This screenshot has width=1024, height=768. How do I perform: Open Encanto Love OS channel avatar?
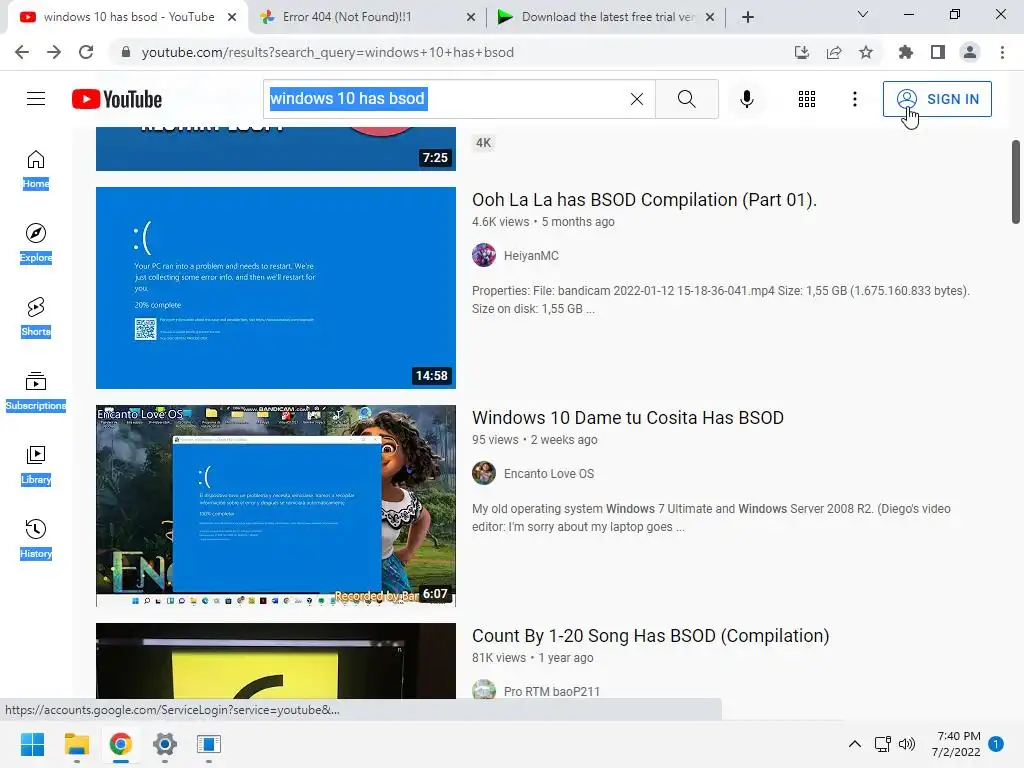484,473
